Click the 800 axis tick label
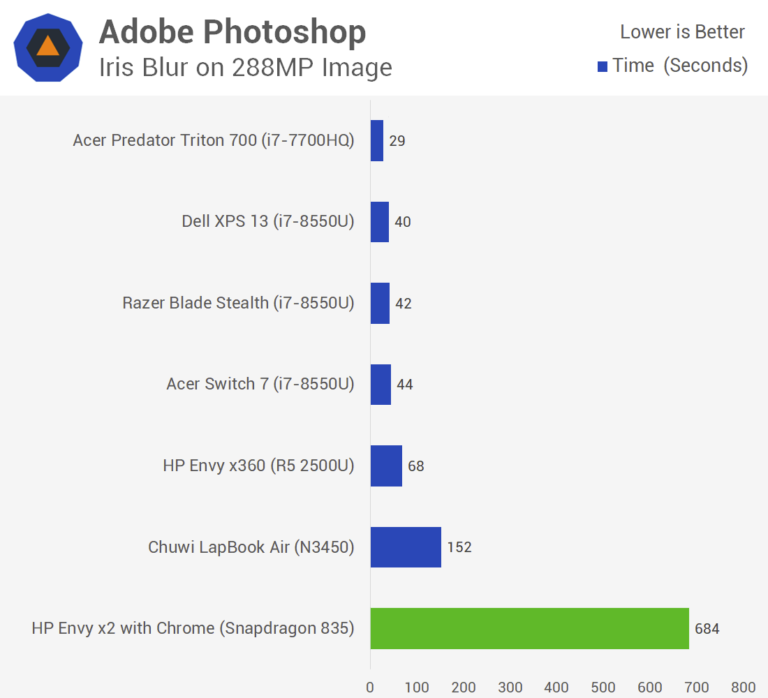The height and width of the screenshot is (698, 768). pyautogui.click(x=743, y=688)
